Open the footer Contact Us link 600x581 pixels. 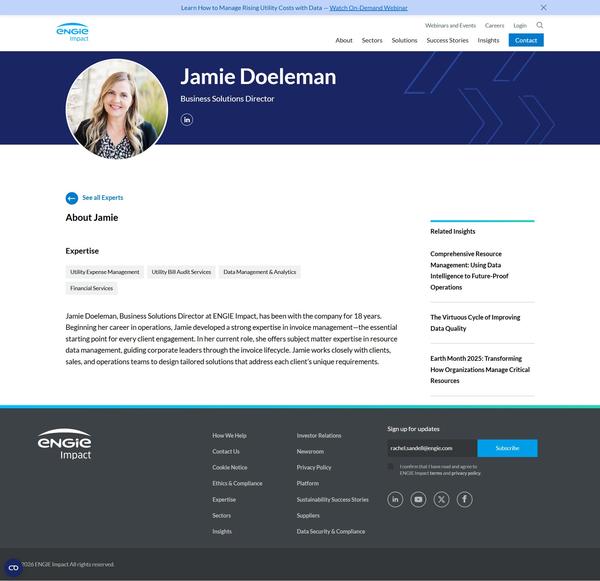tap(226, 452)
